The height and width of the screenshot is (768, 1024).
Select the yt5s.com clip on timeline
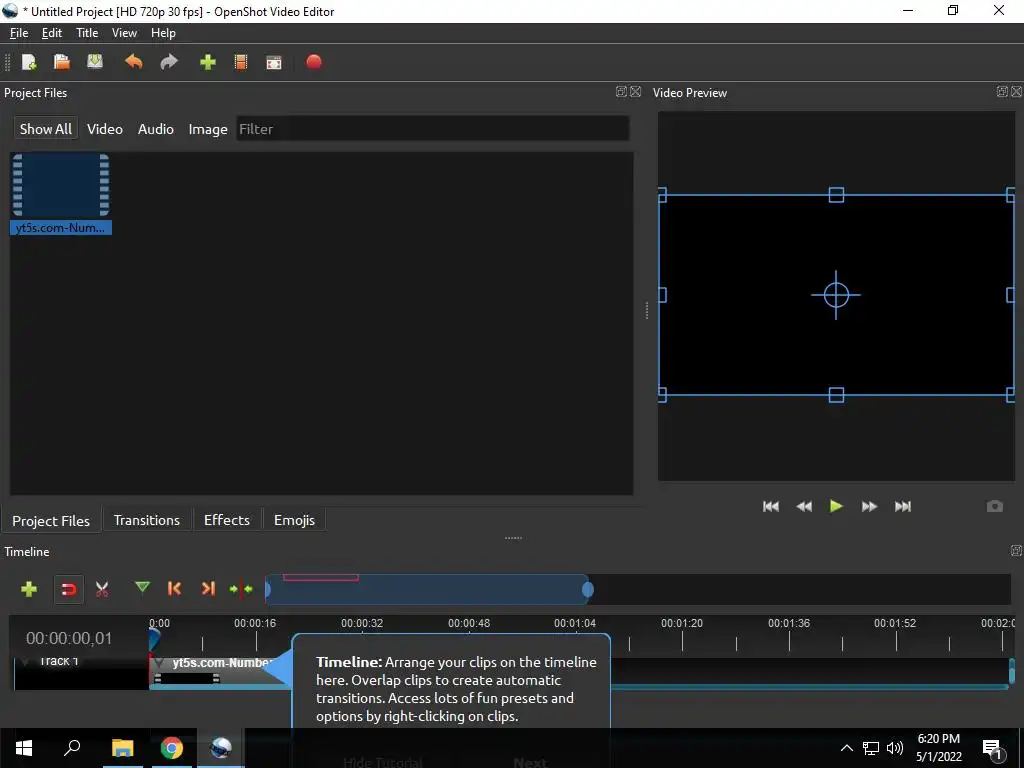(219, 671)
